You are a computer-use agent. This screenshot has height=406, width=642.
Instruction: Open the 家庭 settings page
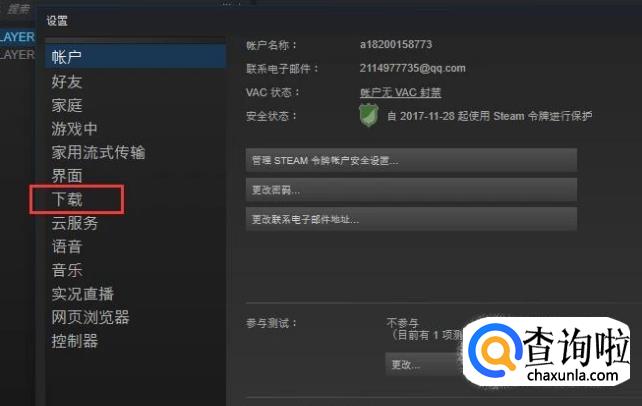pyautogui.click(x=67, y=105)
